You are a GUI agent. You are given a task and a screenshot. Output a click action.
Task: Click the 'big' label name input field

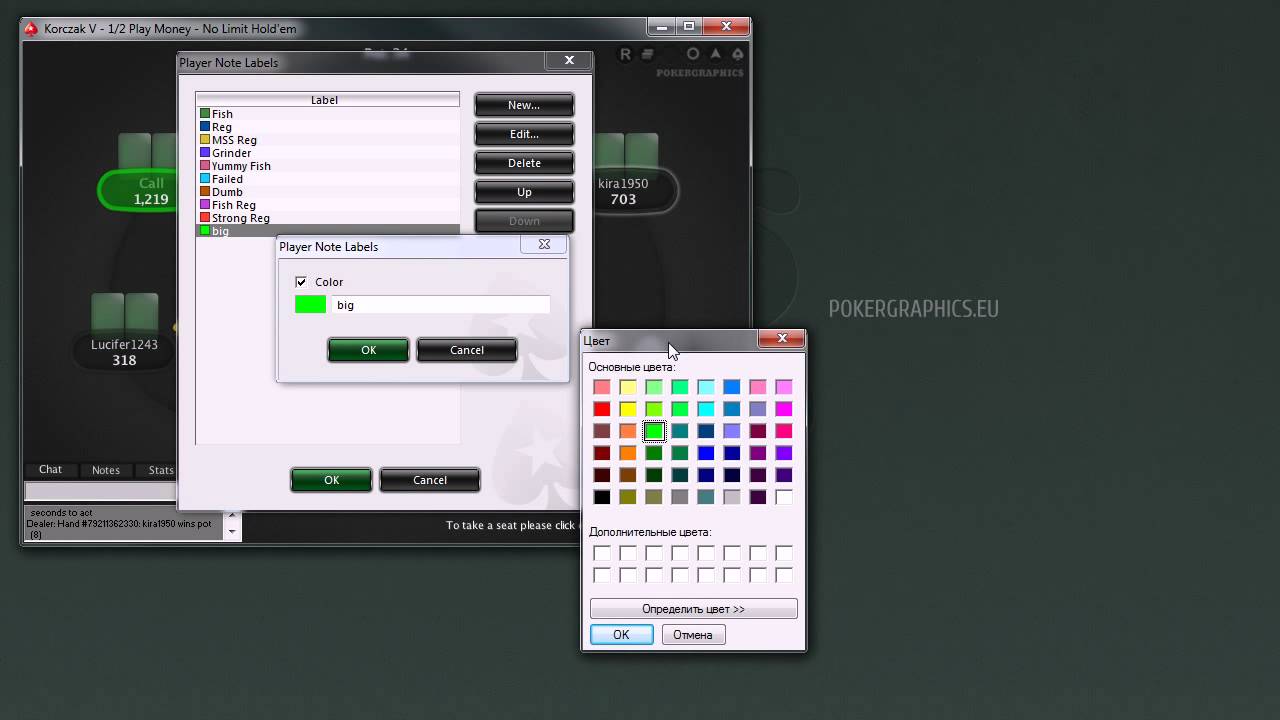click(441, 305)
